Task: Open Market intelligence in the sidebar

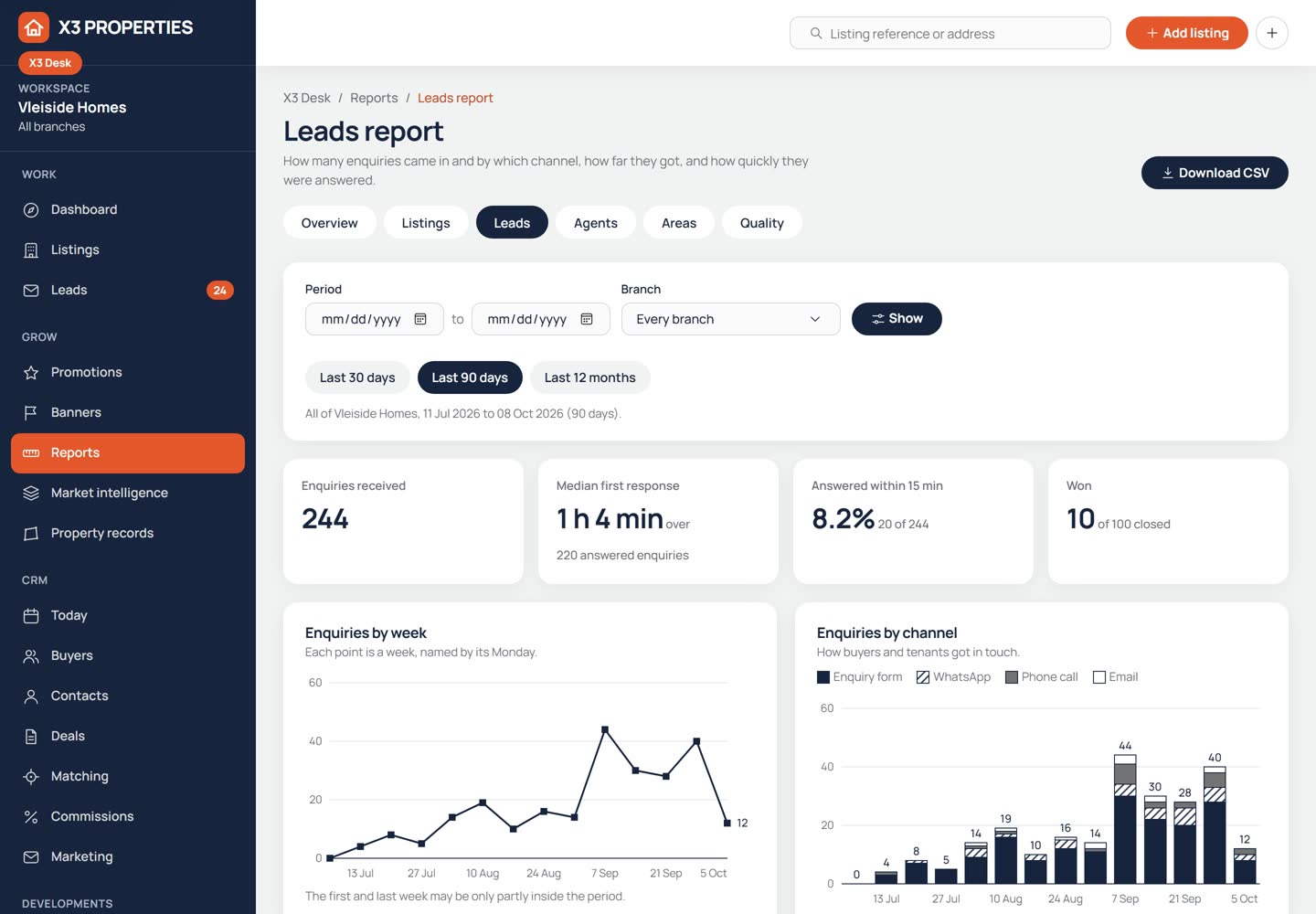Action: click(x=128, y=494)
